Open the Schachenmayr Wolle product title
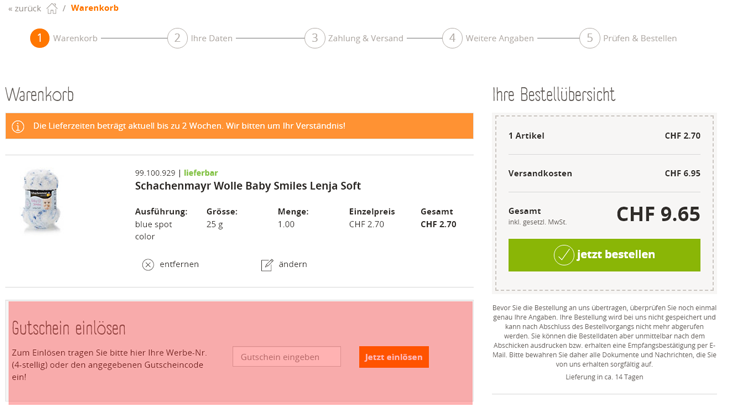Viewport: 740px width, 409px height. click(x=247, y=186)
